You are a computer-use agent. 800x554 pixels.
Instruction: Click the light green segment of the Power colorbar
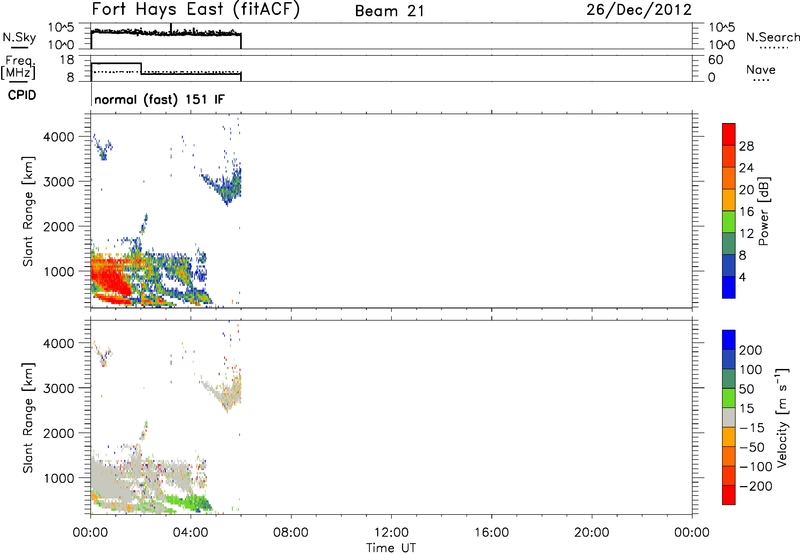(x=729, y=222)
